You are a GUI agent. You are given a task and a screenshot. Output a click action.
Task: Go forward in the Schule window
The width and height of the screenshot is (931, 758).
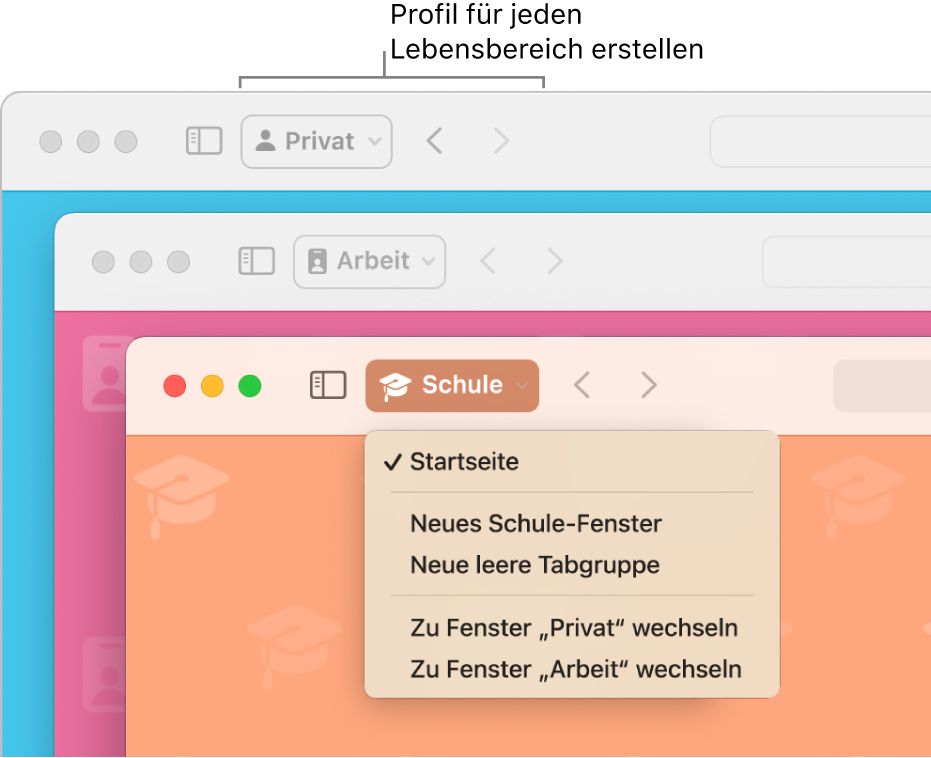(x=649, y=385)
